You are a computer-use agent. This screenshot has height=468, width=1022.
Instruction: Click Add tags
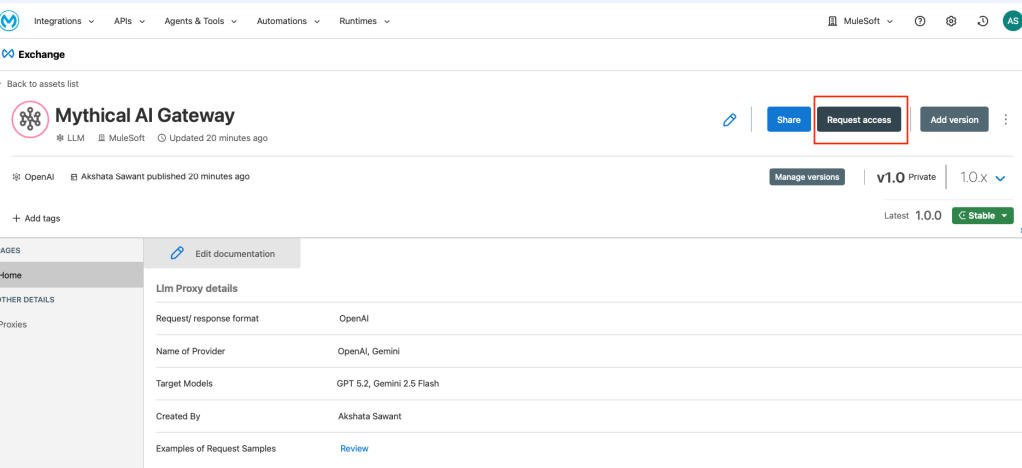(36, 218)
